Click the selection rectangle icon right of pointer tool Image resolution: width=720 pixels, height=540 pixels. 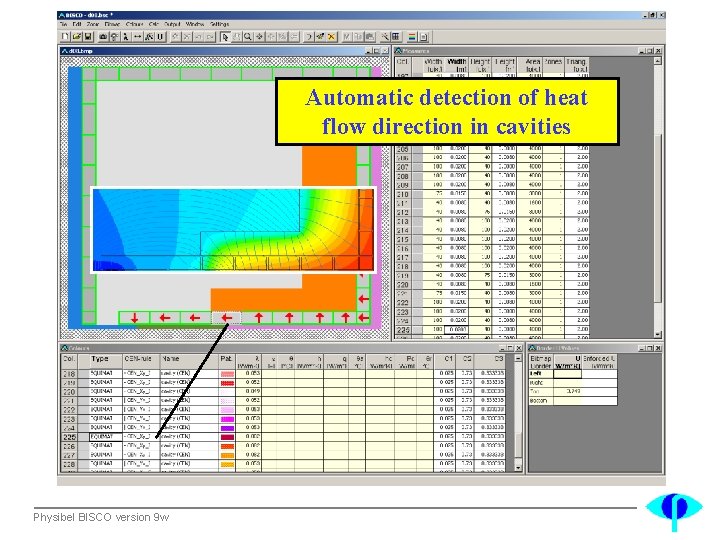[236, 37]
